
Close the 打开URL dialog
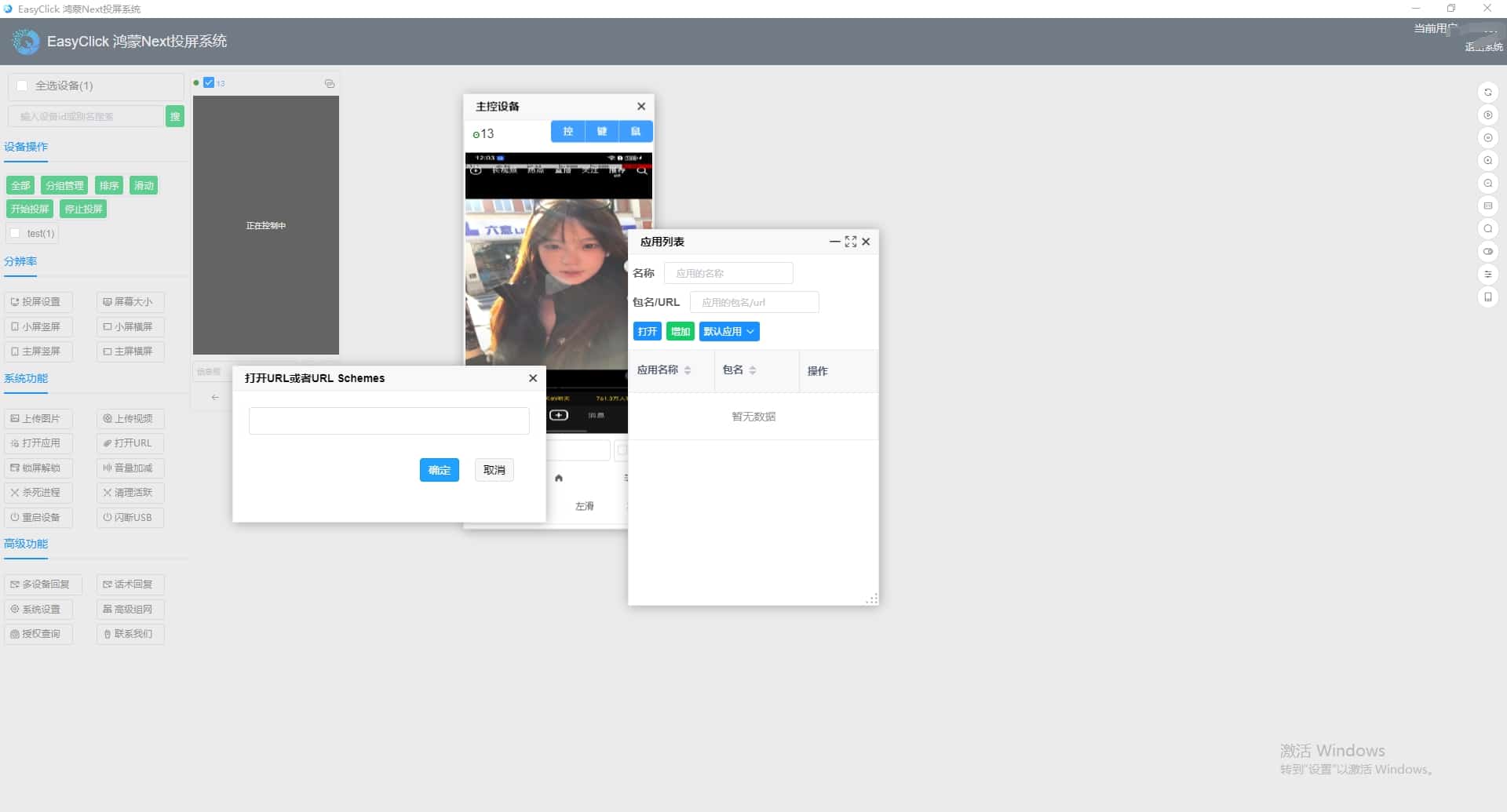pyautogui.click(x=533, y=378)
